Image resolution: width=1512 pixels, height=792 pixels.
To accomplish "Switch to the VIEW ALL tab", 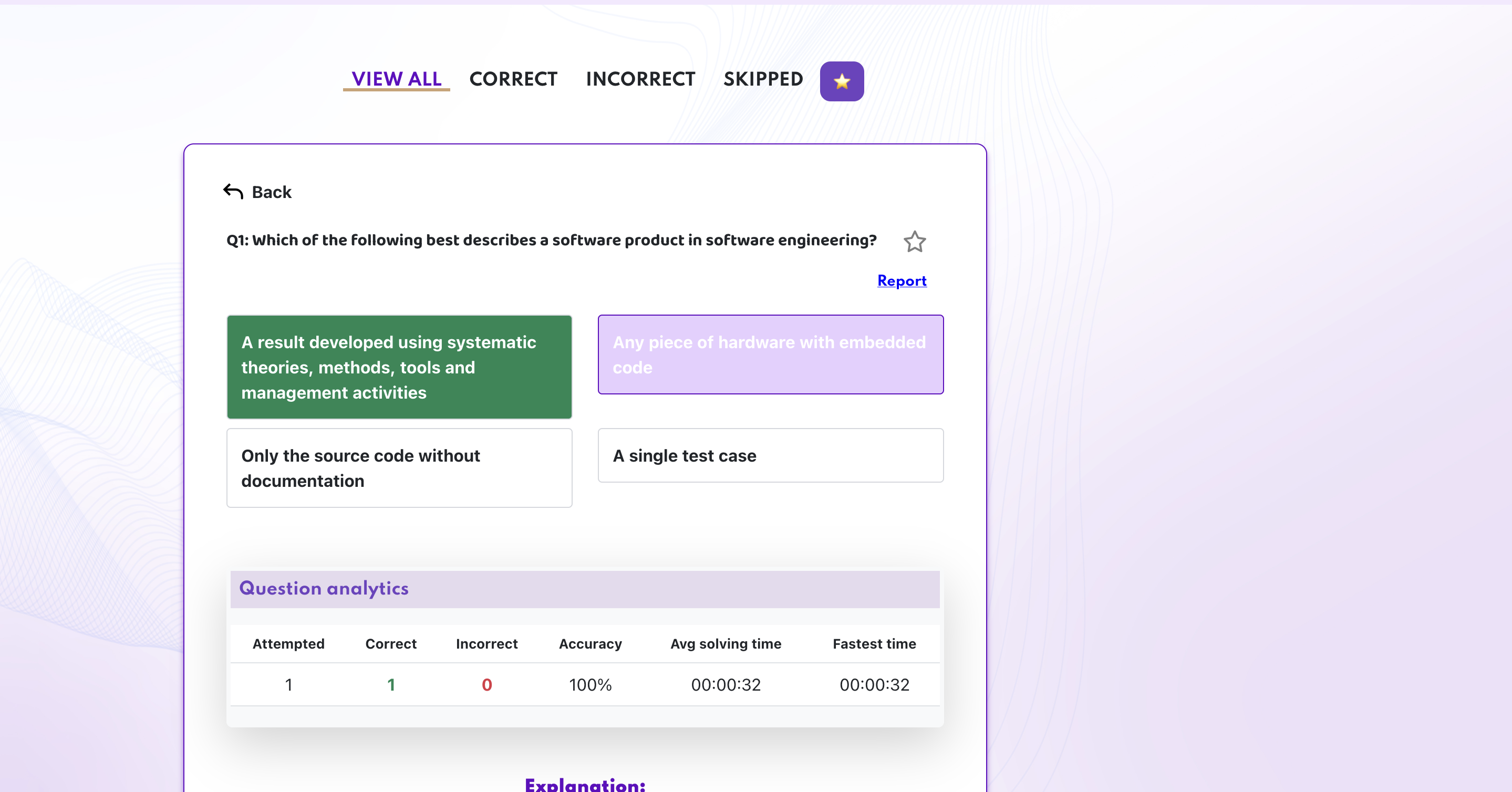I will pyautogui.click(x=396, y=79).
